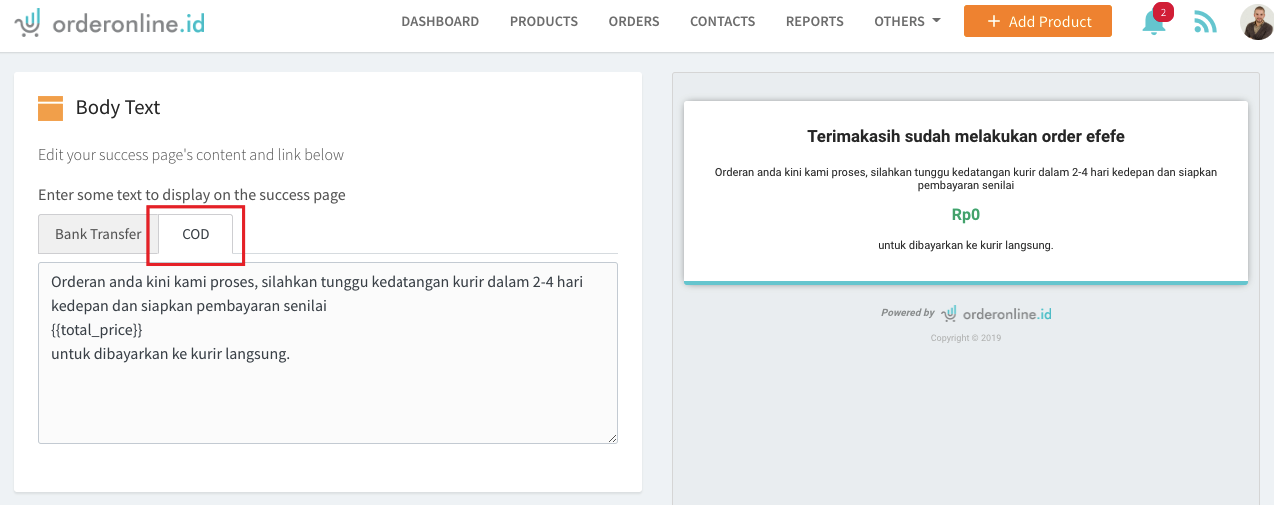Switch to the Bank Transfer tab

pos(98,234)
